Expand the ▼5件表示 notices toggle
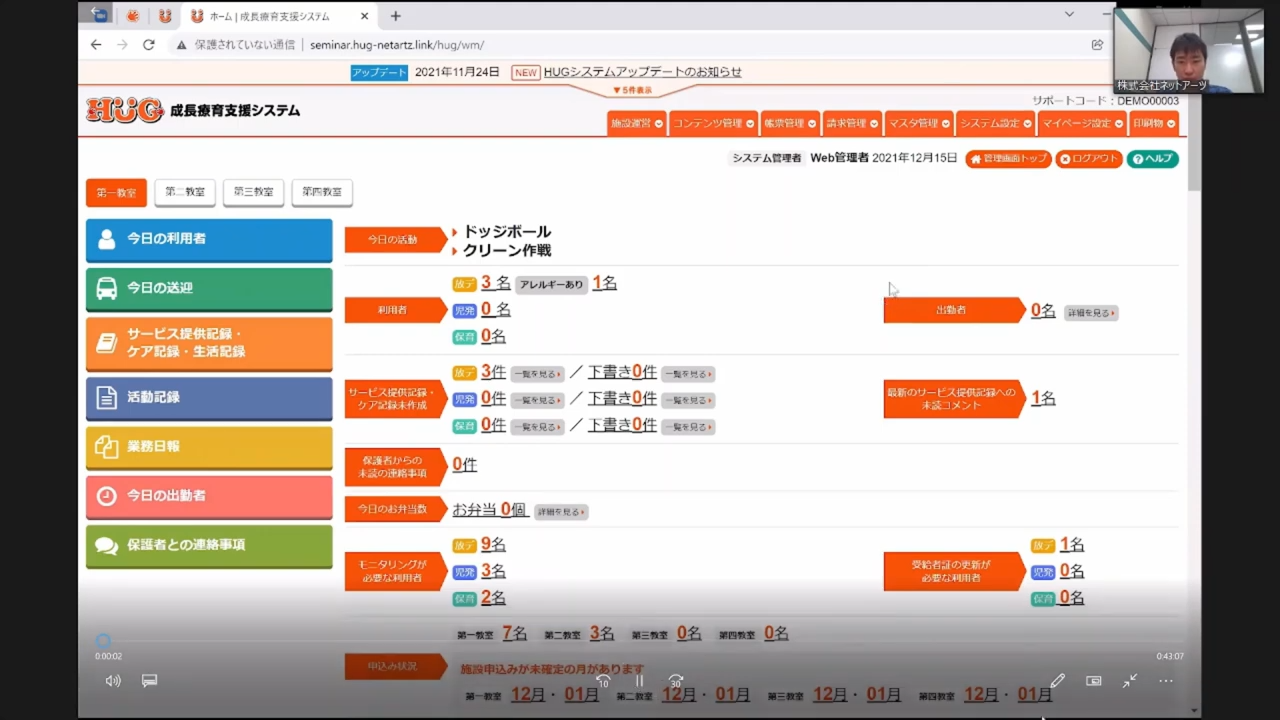Screen dimensions: 1280x720 pos(632,90)
